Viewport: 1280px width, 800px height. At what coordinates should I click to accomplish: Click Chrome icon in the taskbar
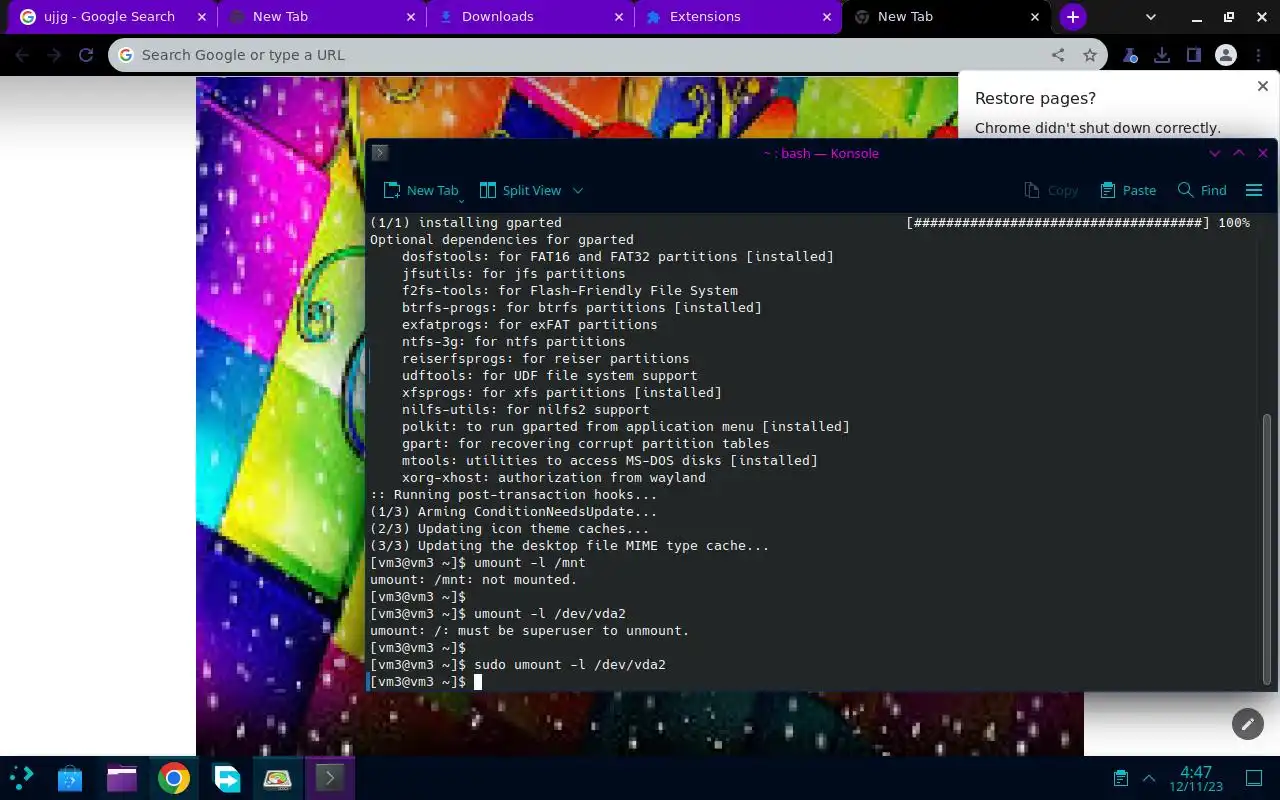pos(174,778)
